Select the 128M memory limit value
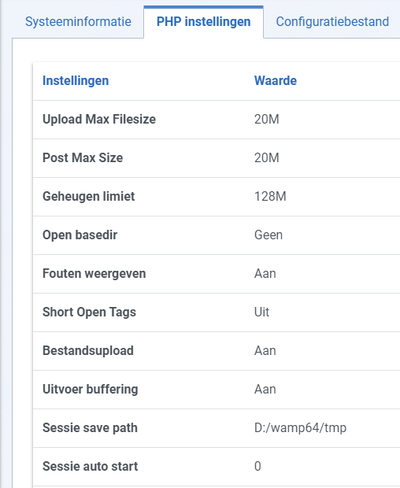 coord(270,196)
